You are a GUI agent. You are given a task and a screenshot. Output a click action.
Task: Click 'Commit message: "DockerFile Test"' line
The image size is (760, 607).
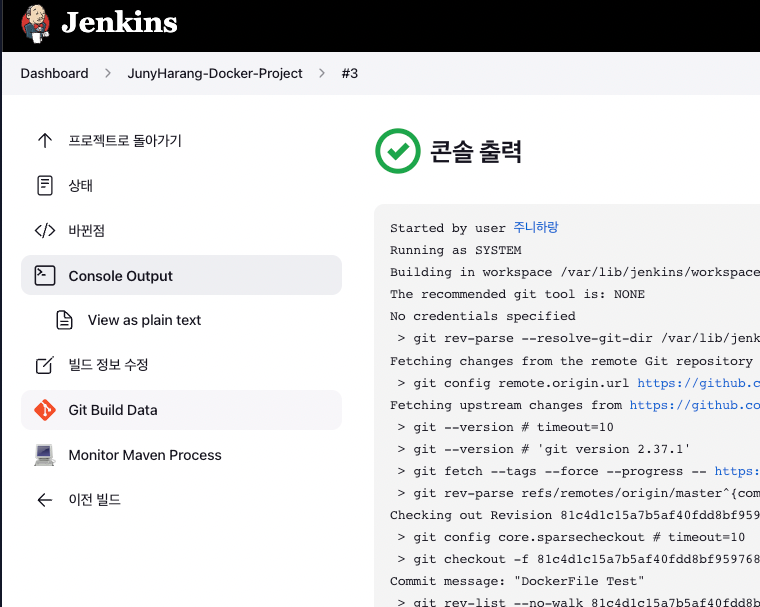[517, 581]
